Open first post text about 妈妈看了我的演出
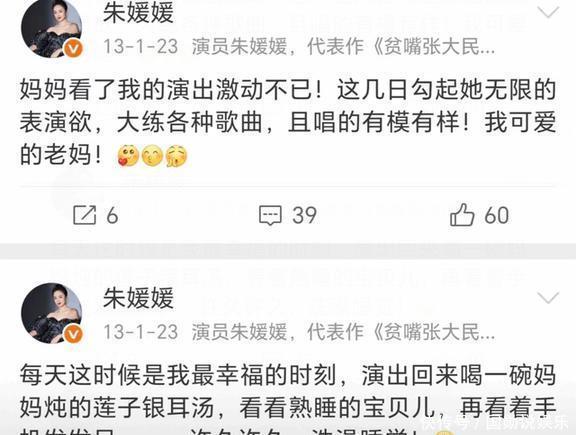Image resolution: width=576 pixels, height=435 pixels. 288,123
